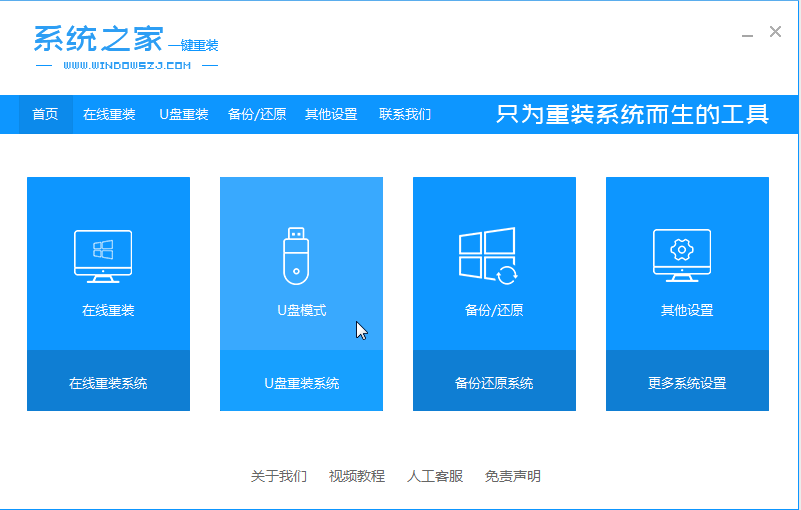
Task: Close the application window
Action: pyautogui.click(x=775, y=32)
